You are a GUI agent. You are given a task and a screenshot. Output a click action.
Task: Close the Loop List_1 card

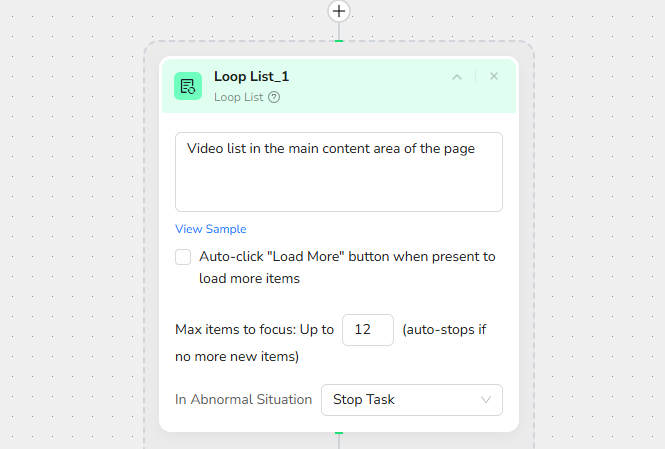click(x=493, y=76)
